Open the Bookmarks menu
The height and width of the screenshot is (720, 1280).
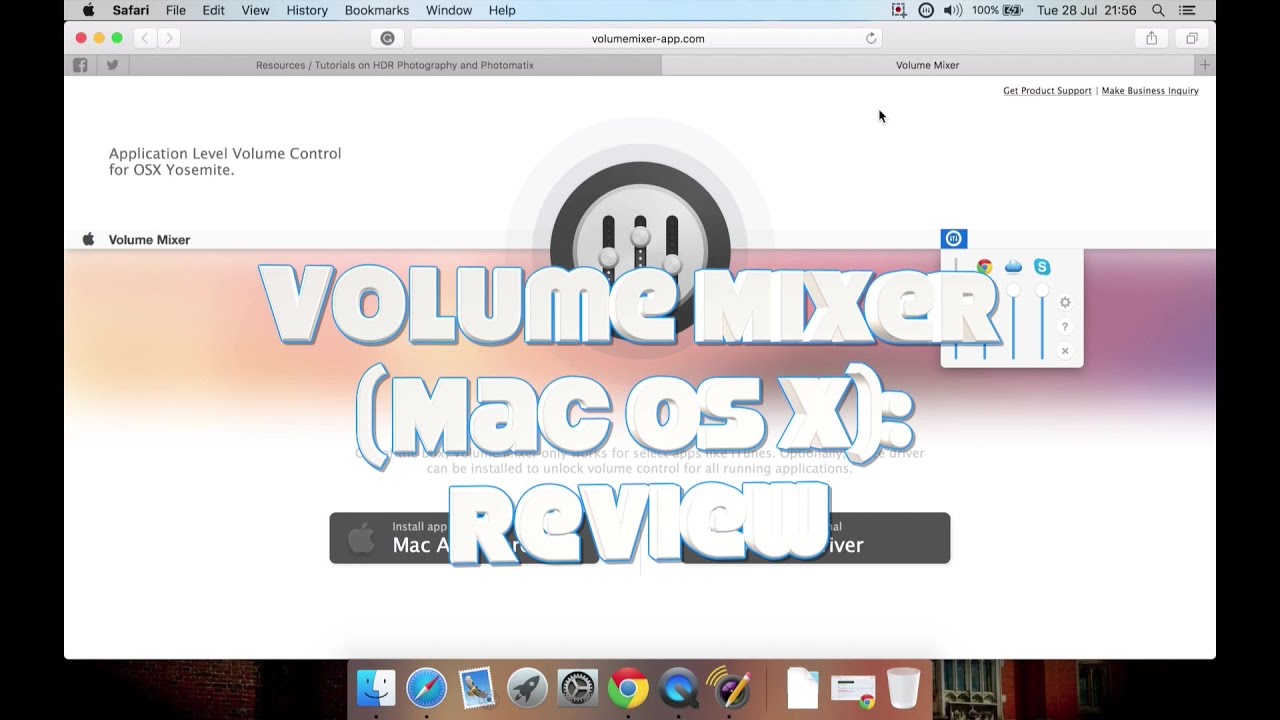point(377,10)
